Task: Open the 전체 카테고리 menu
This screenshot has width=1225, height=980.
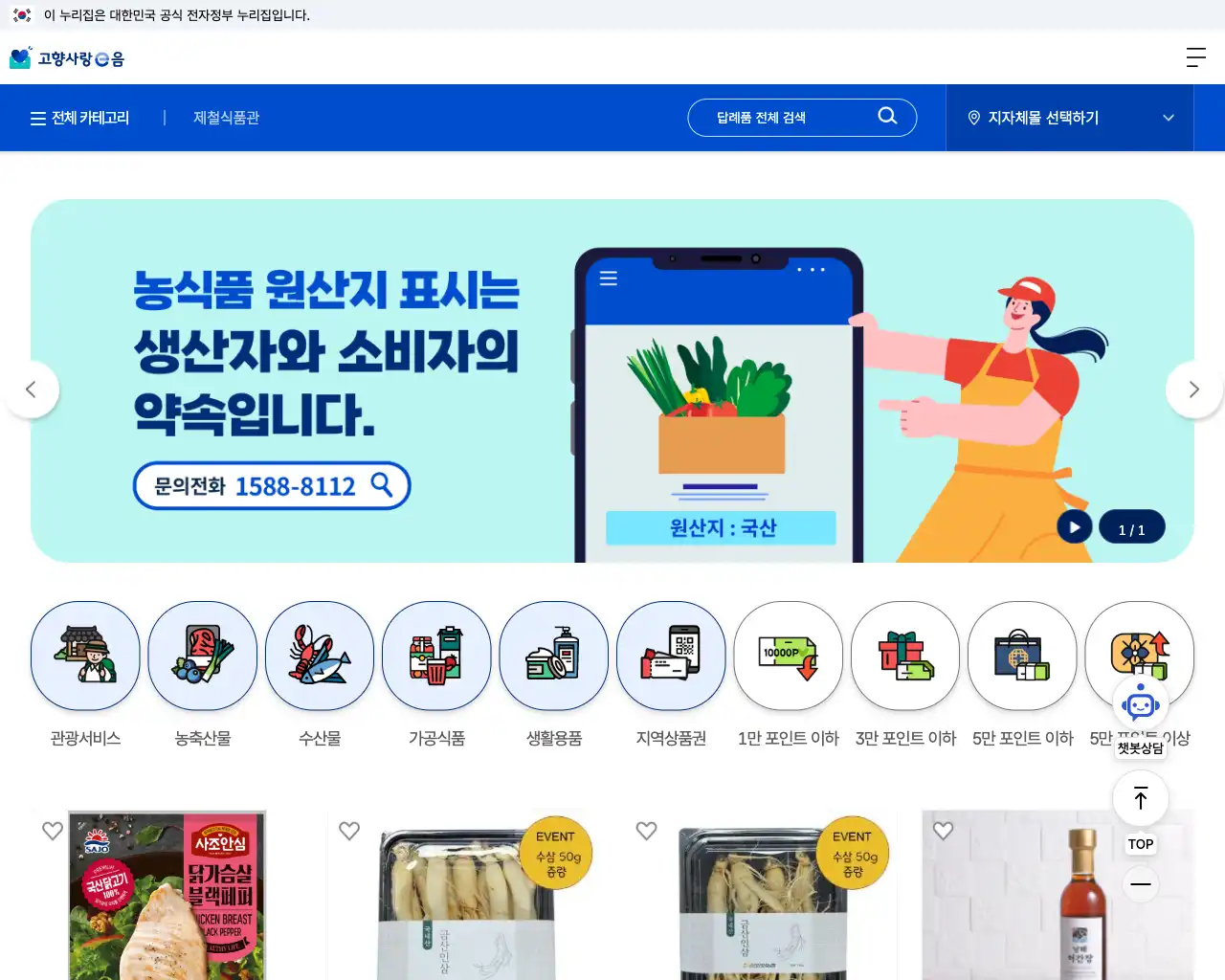Action: [x=79, y=118]
